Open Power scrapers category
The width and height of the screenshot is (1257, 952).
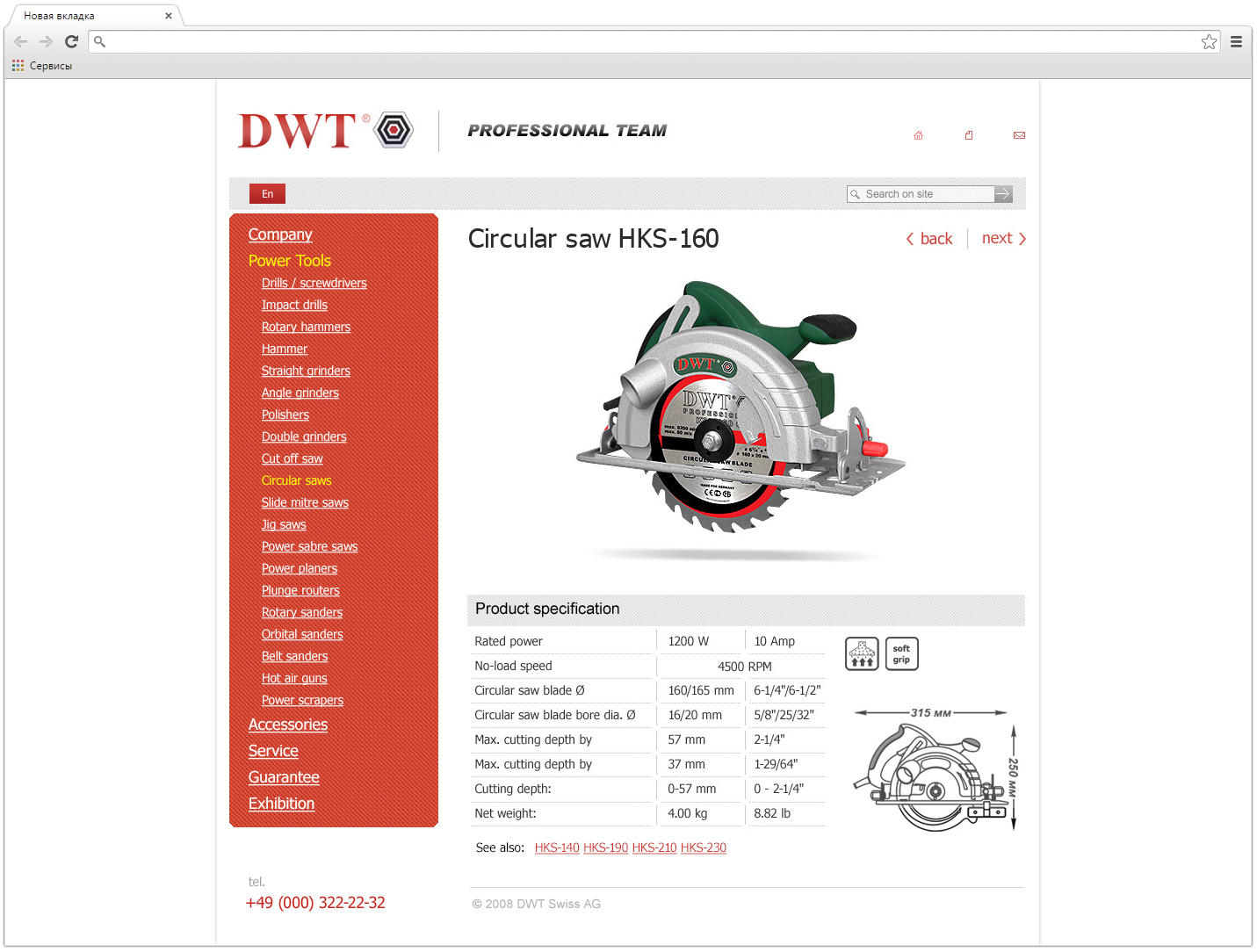(x=302, y=700)
